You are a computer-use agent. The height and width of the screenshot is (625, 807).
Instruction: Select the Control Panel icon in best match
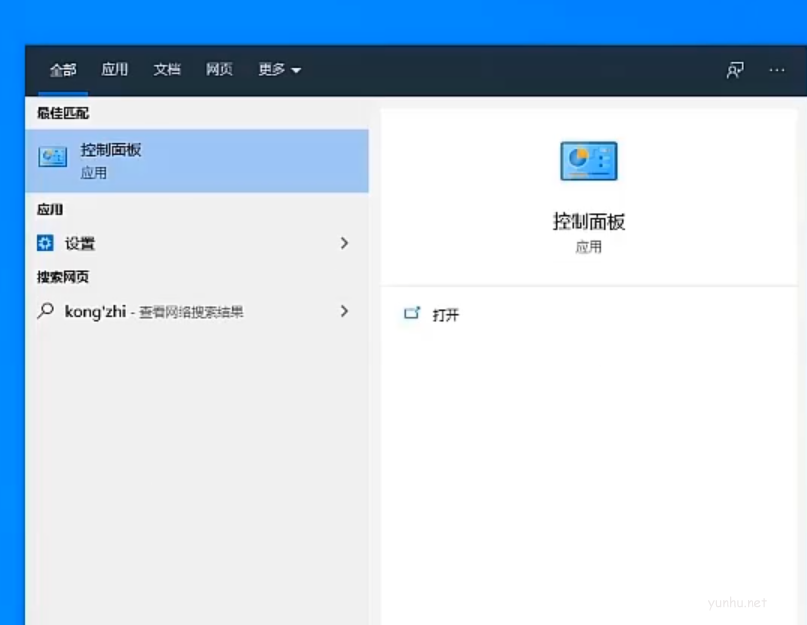coord(51,157)
